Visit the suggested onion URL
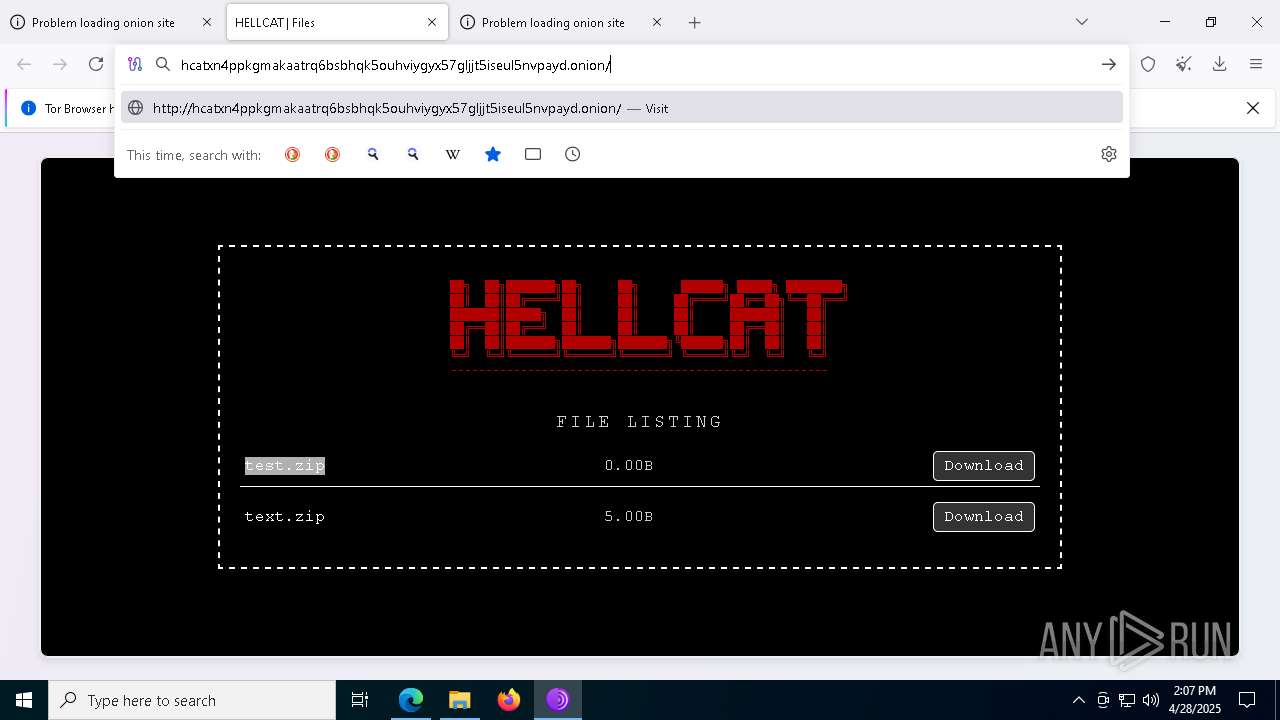 click(621, 108)
